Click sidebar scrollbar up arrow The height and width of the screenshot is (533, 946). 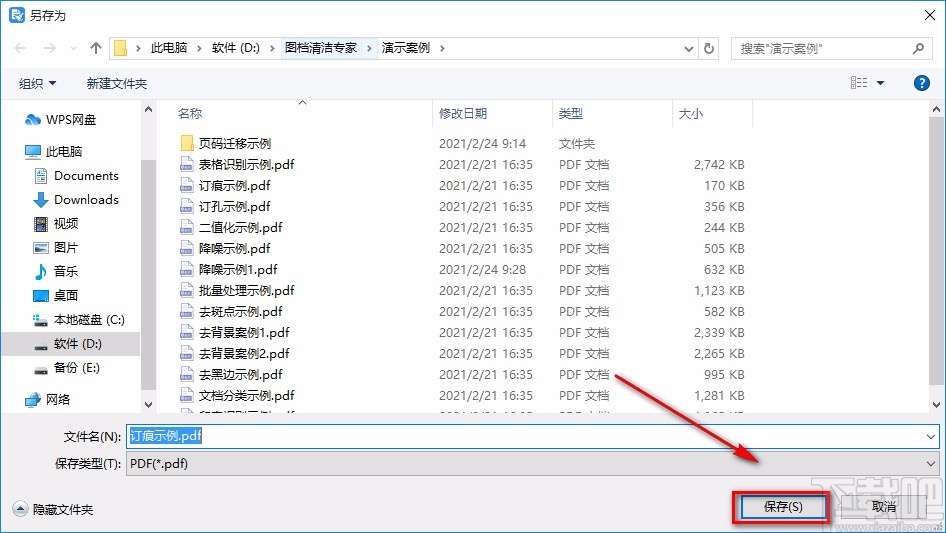click(x=148, y=110)
